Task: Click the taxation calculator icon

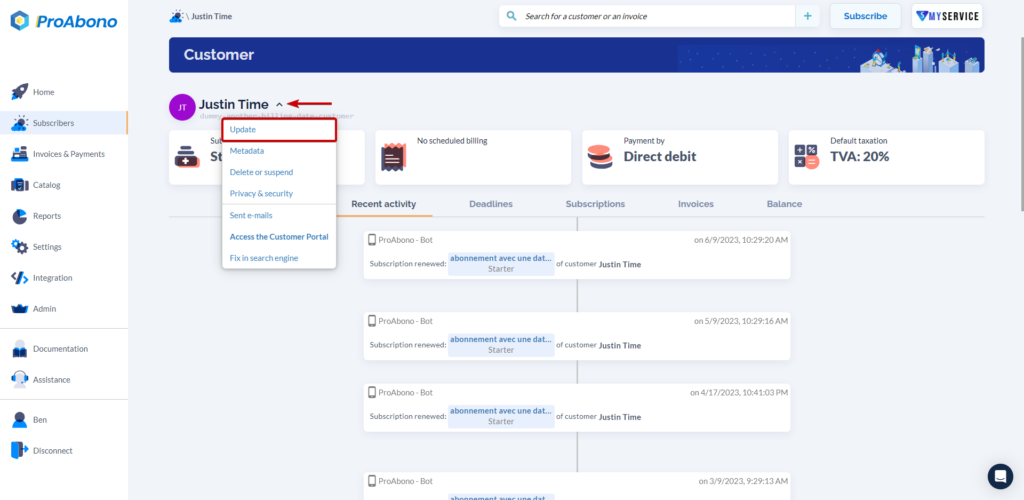Action: tap(807, 157)
